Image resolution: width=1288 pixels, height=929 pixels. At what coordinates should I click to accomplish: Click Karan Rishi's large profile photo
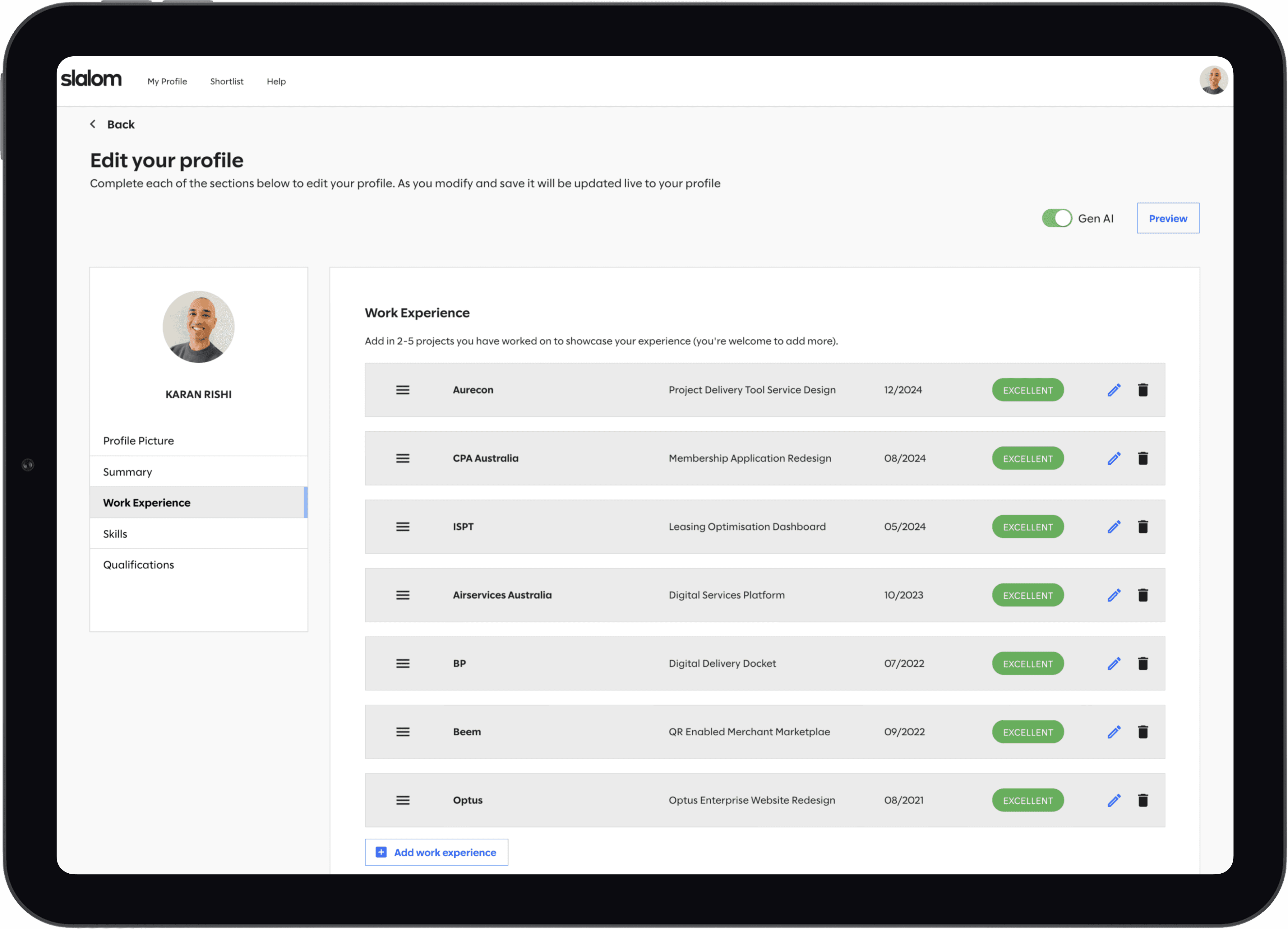198,327
